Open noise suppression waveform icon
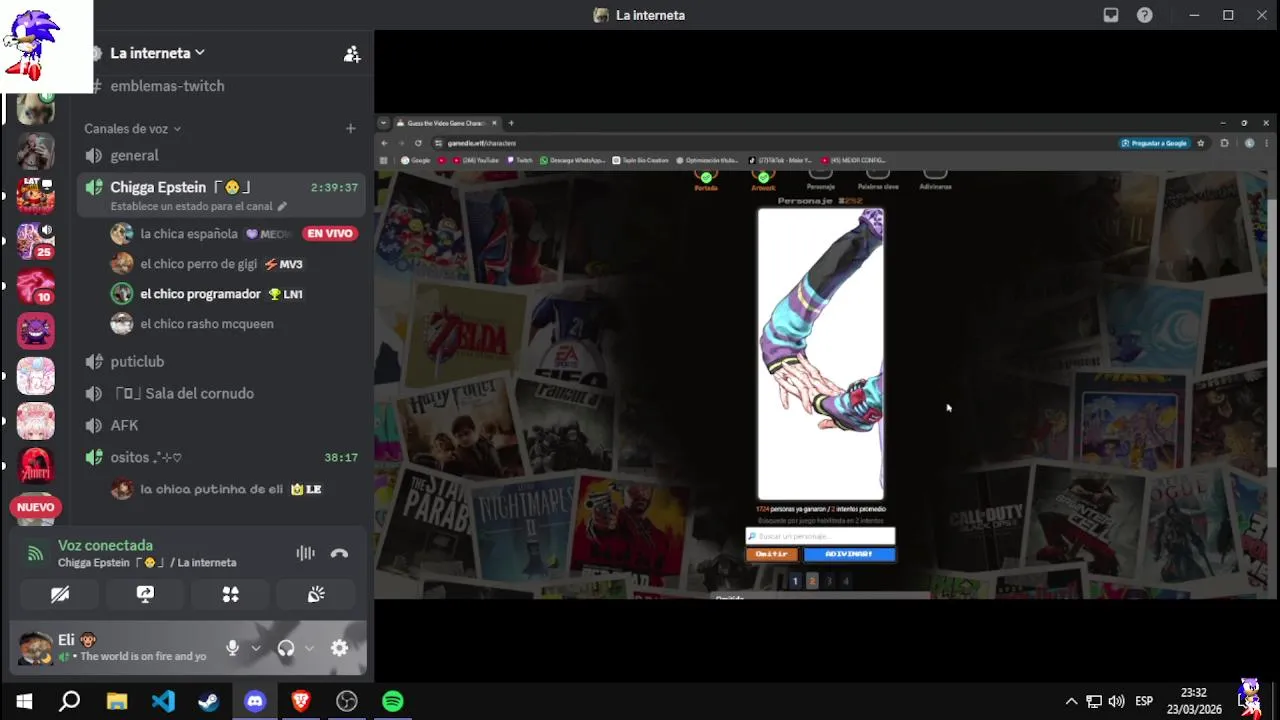Image resolution: width=1280 pixels, height=720 pixels. (x=305, y=553)
